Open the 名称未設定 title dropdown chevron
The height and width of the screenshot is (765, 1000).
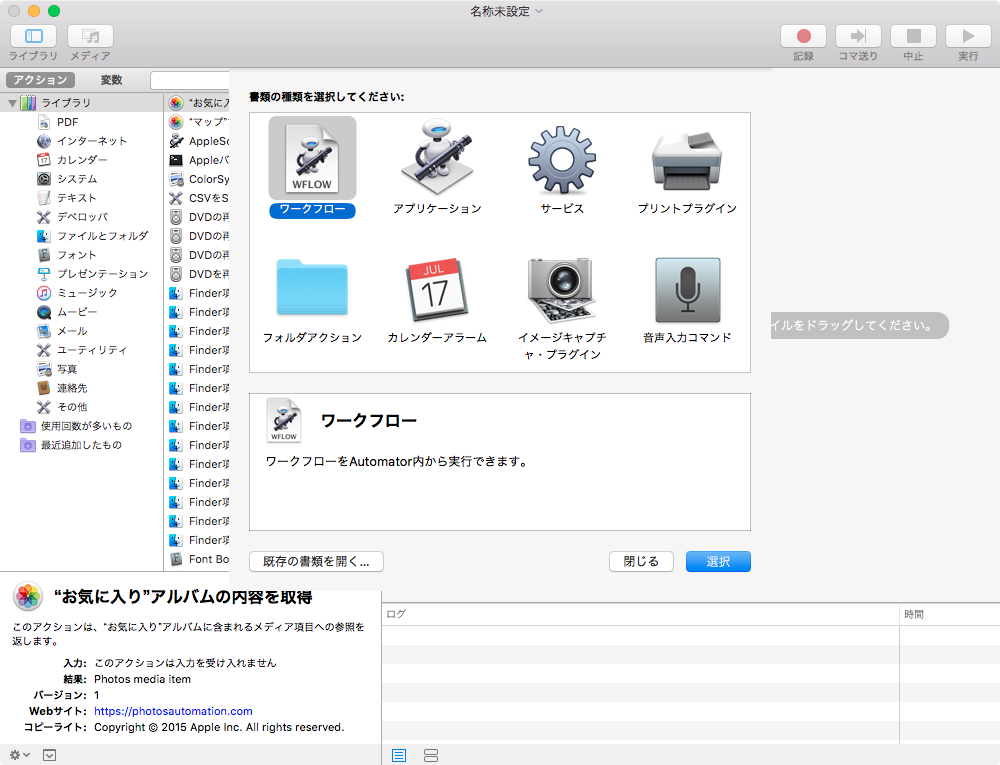point(540,11)
